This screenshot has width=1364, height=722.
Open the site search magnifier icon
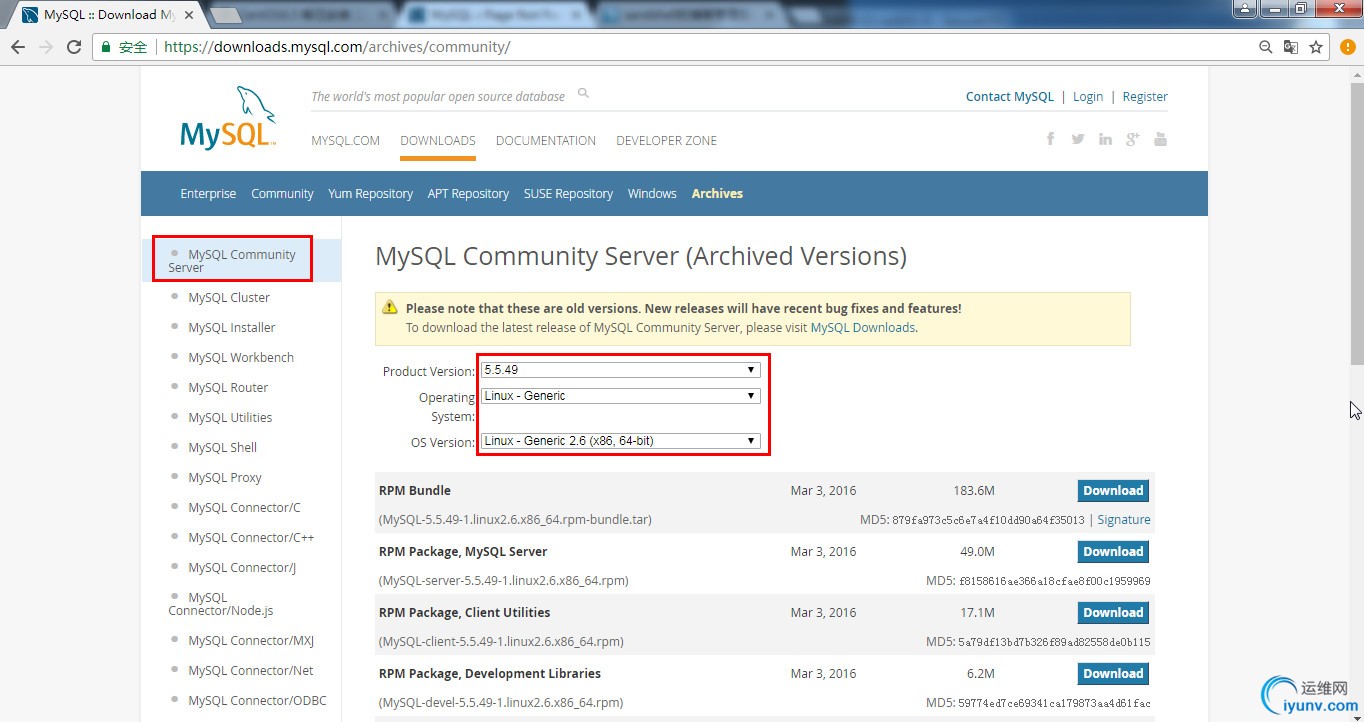[583, 94]
